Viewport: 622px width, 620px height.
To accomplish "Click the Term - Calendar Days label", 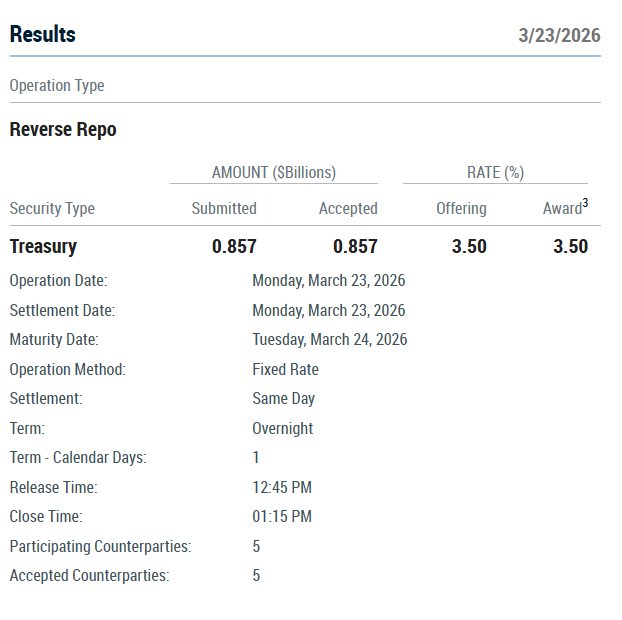I will 78,458.
